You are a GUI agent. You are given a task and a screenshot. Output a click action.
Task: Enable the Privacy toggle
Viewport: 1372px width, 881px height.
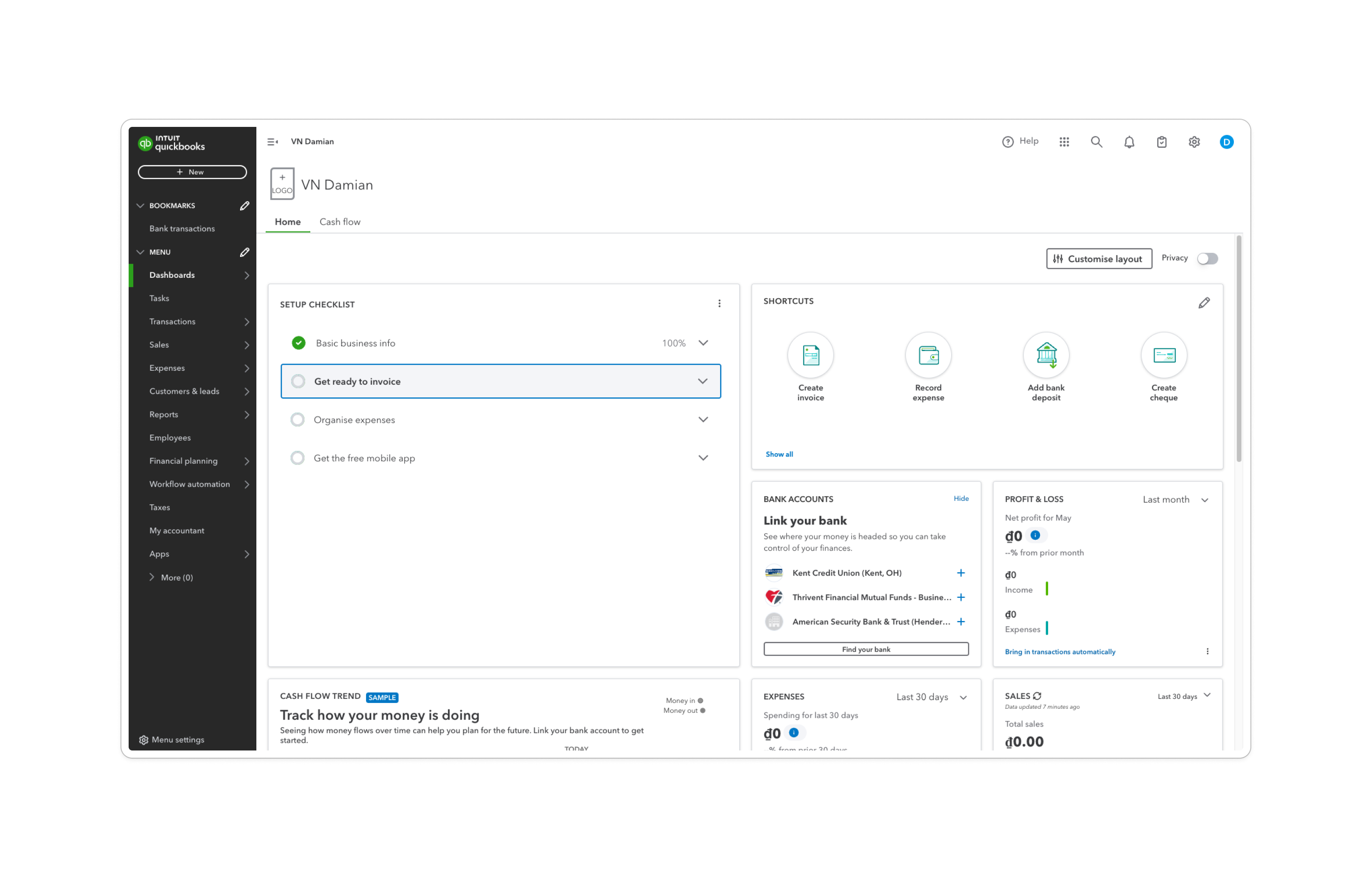coord(1208,258)
